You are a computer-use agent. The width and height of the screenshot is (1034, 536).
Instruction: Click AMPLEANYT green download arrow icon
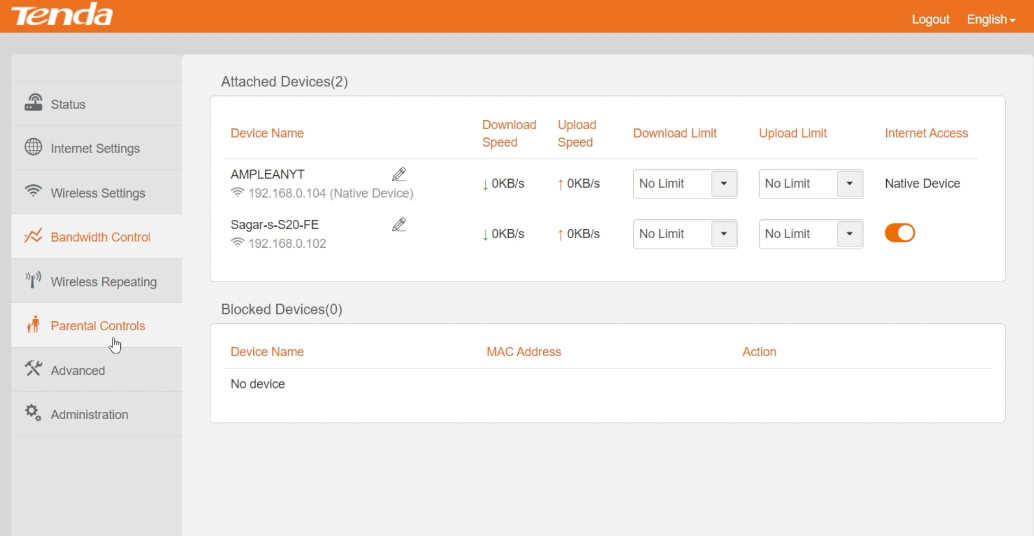485,185
